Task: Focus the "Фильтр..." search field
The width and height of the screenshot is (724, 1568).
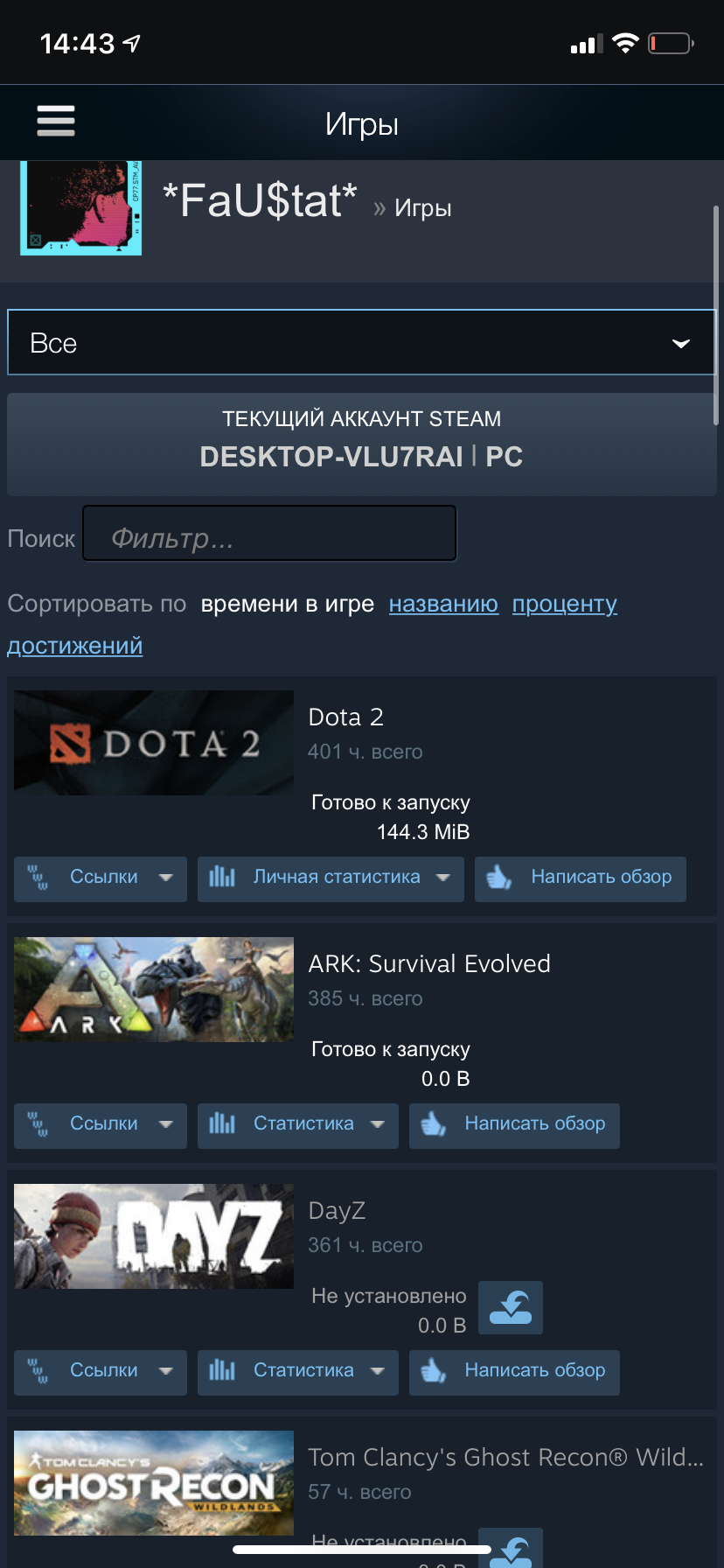Action: tap(269, 533)
